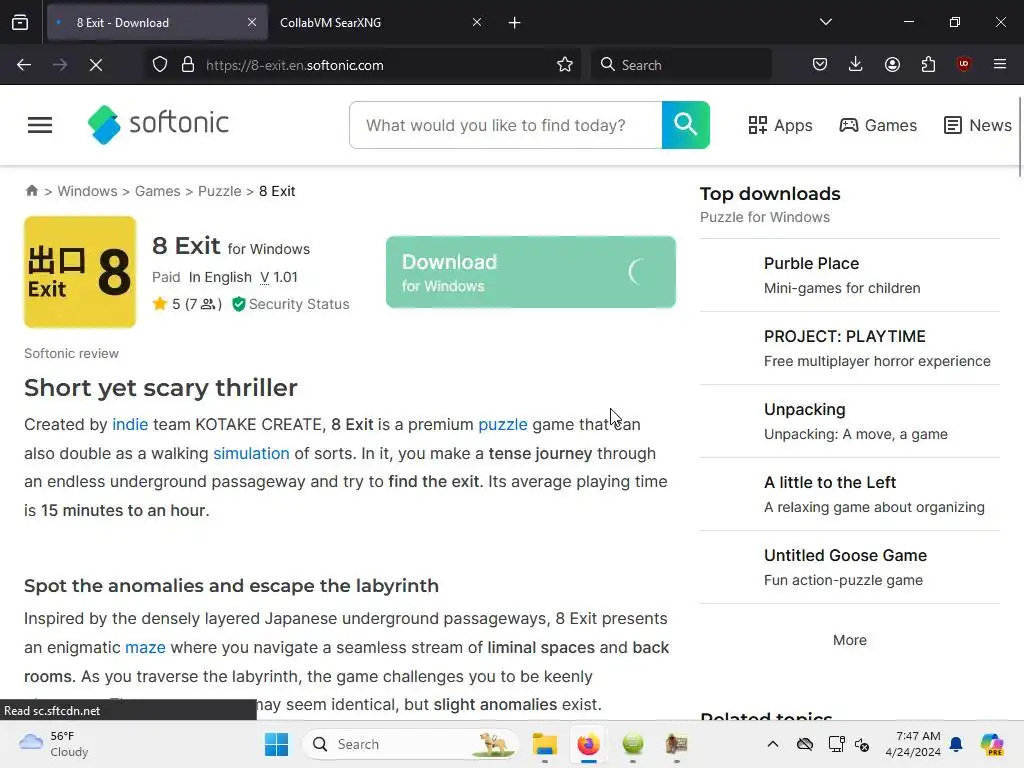Open the clock showing 7:47 AM
The width and height of the screenshot is (1024, 768).
point(913,744)
